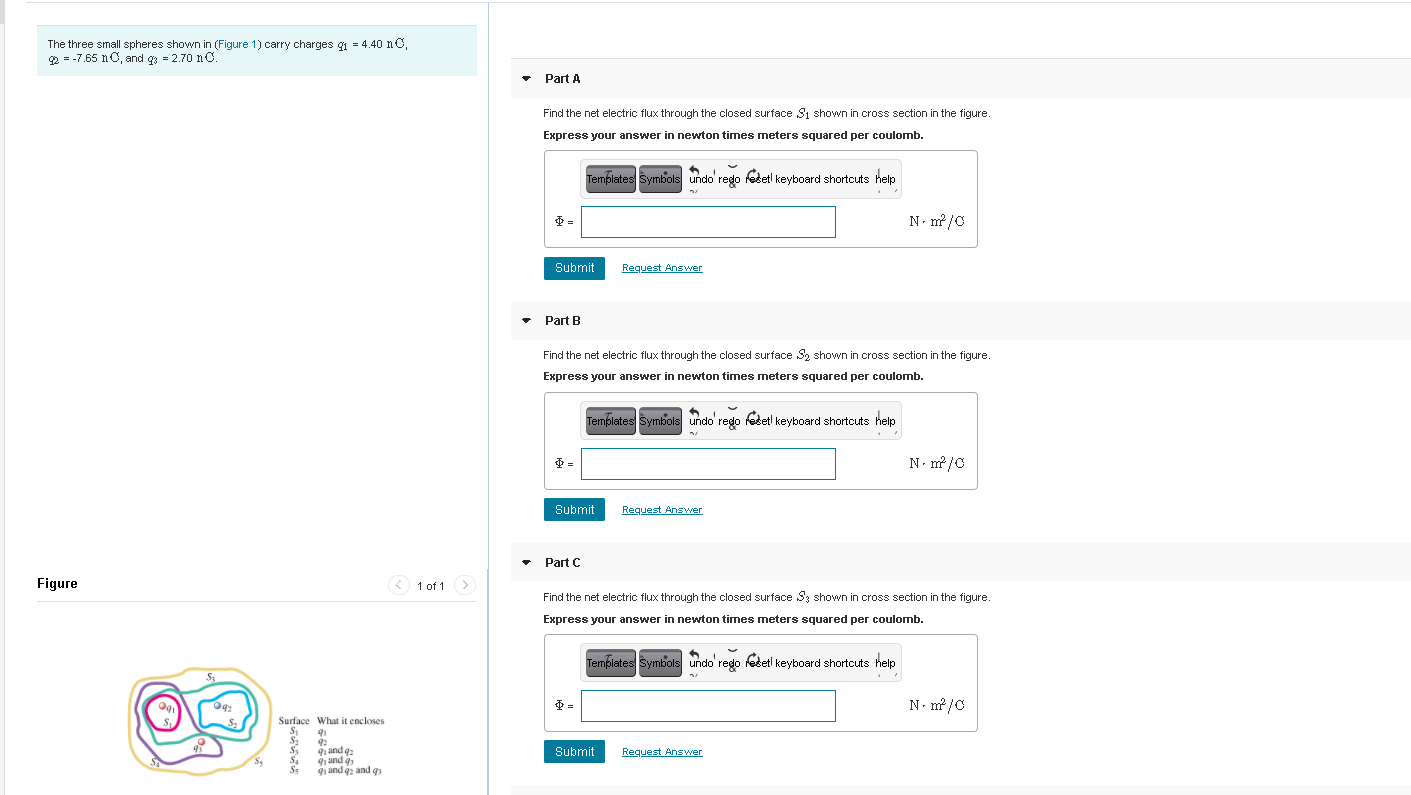
Task: Go to next figure arrow
Action: click(465, 585)
